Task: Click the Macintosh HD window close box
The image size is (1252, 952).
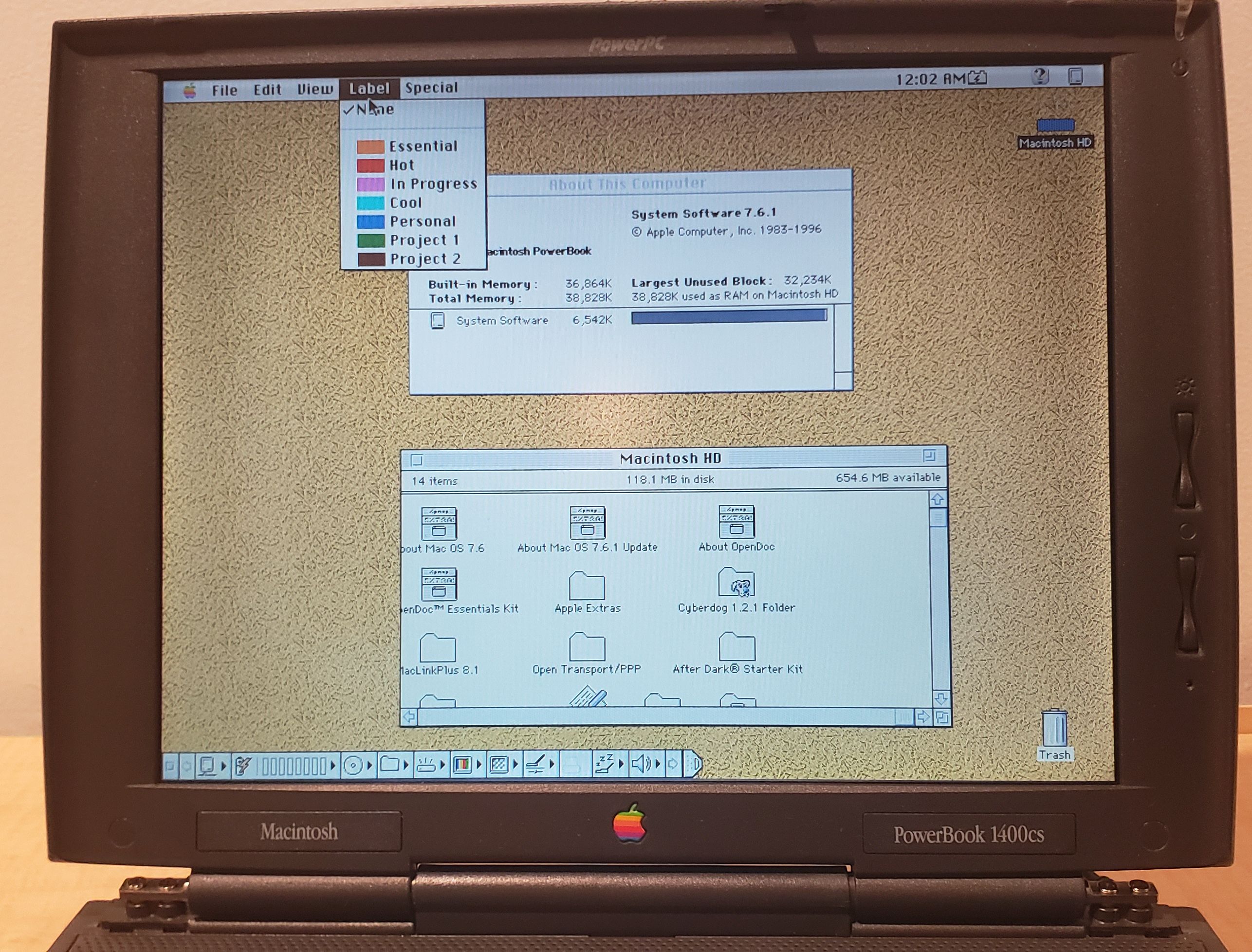Action: [x=417, y=459]
